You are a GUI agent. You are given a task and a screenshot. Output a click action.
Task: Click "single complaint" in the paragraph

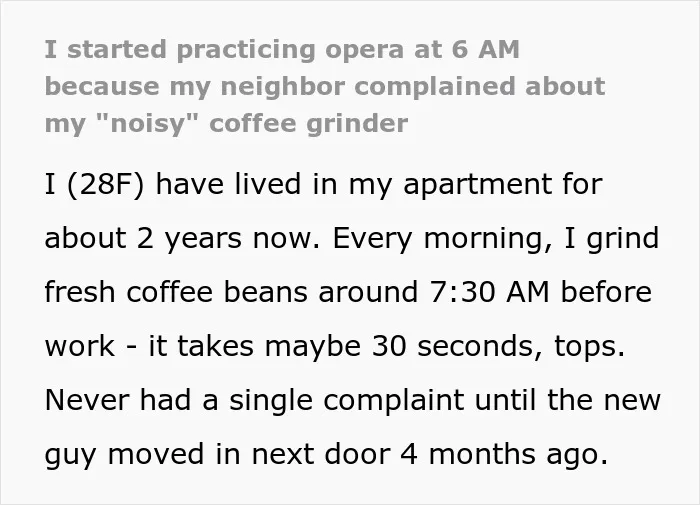[346, 401]
